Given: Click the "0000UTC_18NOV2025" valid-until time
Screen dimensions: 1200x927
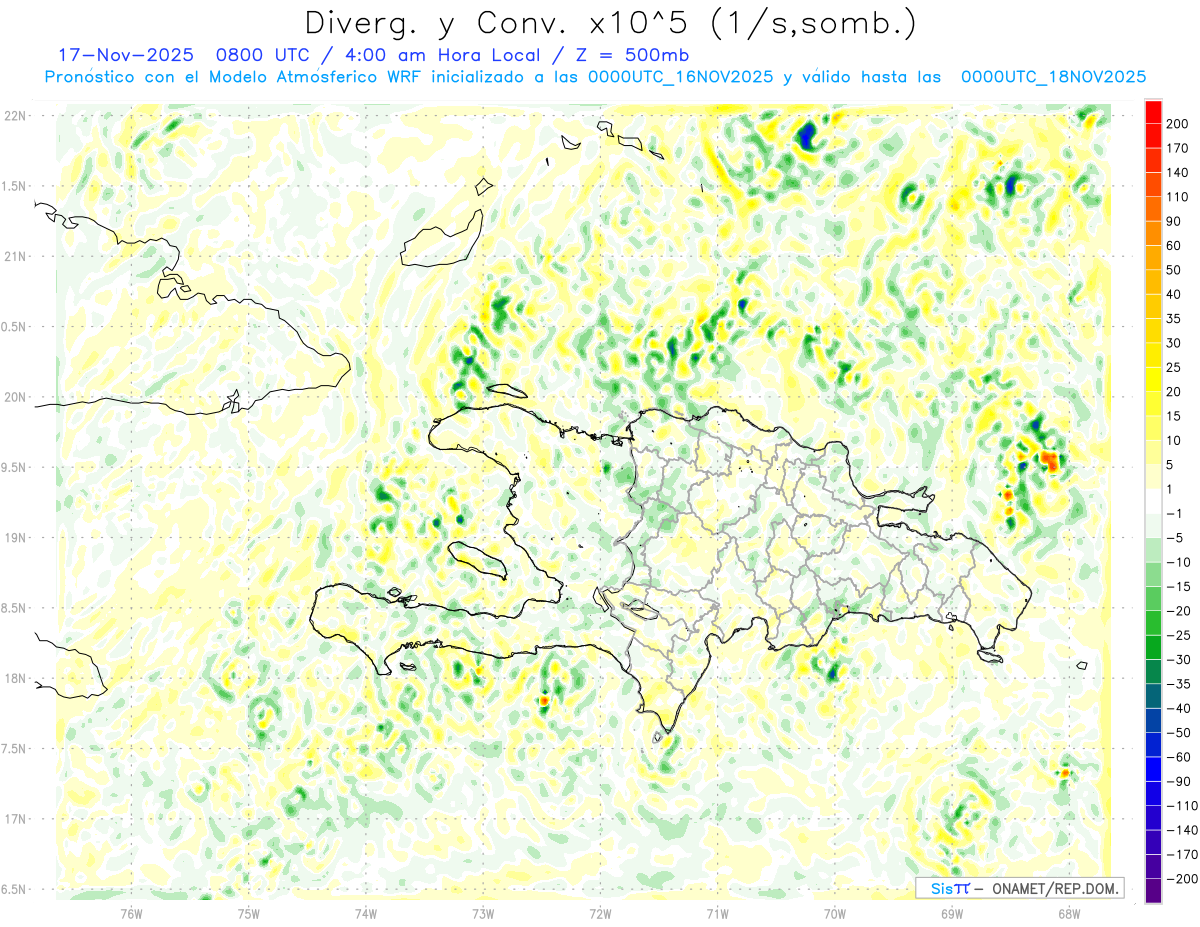Looking at the screenshot, I should point(1053,77).
